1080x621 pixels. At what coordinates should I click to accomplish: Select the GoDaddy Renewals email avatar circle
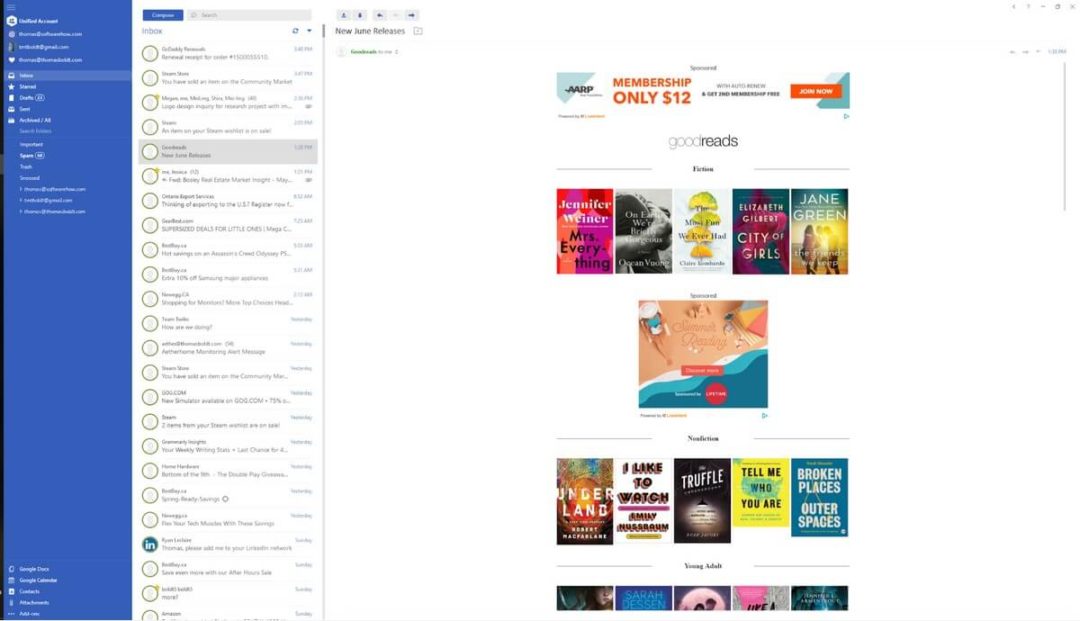coord(149,54)
